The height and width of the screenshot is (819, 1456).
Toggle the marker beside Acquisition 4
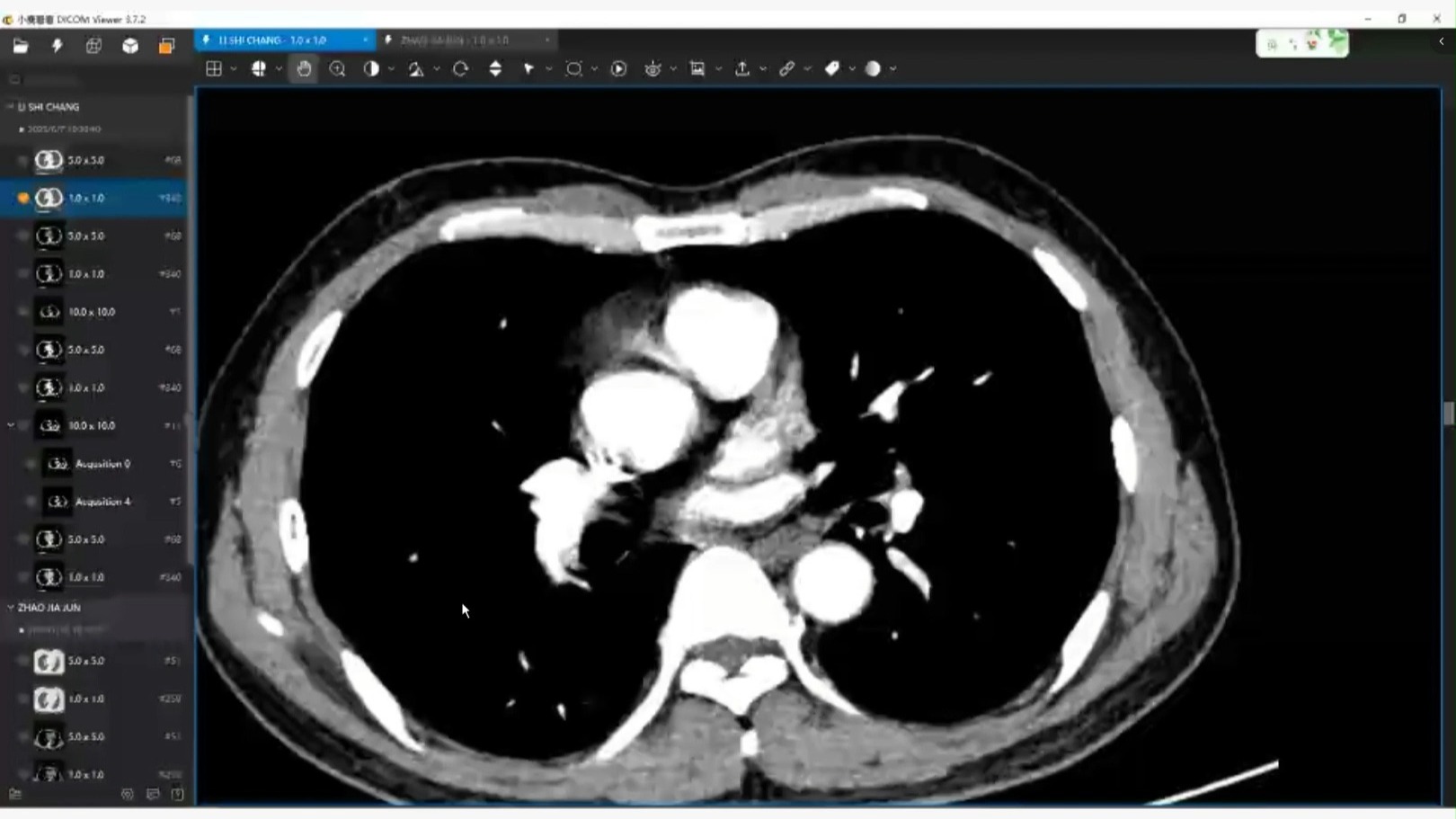pos(31,502)
